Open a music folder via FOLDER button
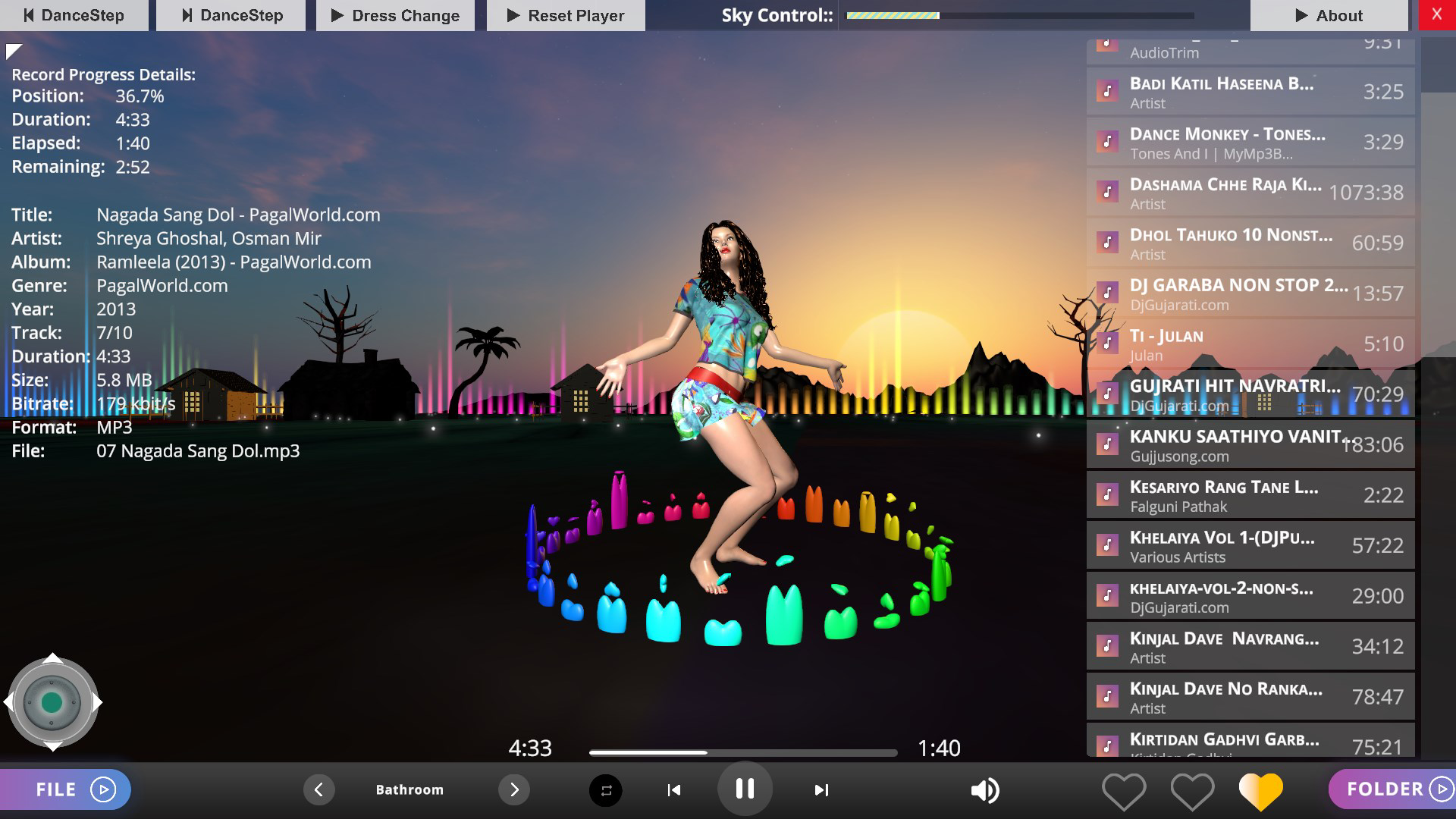 [x=1393, y=789]
